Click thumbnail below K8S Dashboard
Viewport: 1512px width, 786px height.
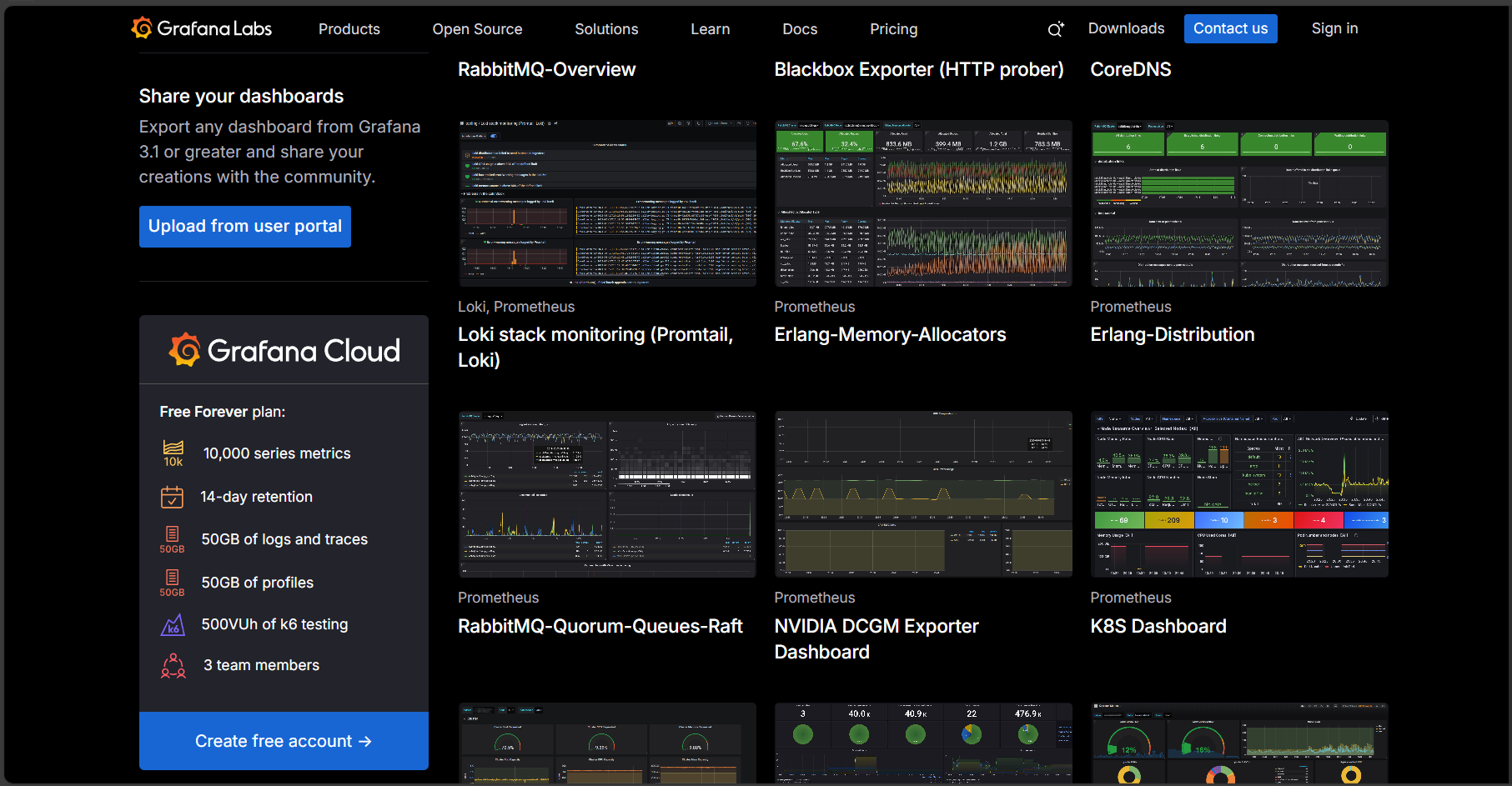[1239, 743]
